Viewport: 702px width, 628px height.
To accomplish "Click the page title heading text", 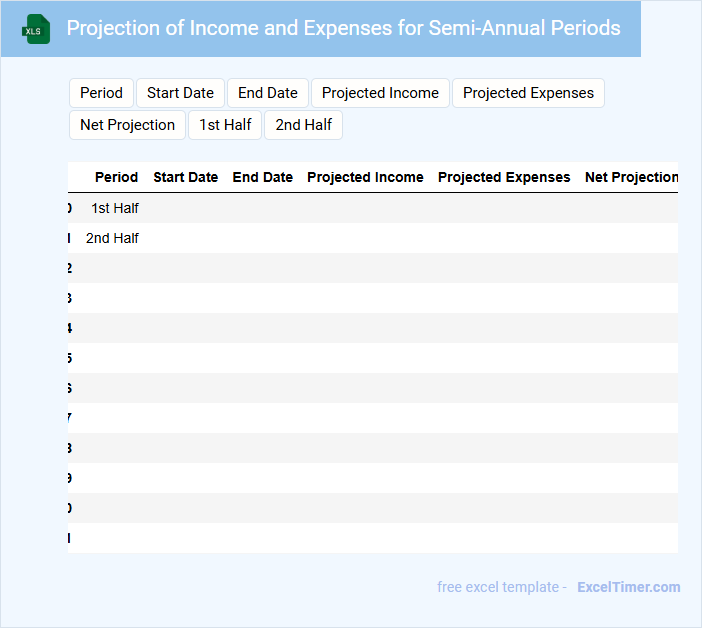I will point(343,28).
